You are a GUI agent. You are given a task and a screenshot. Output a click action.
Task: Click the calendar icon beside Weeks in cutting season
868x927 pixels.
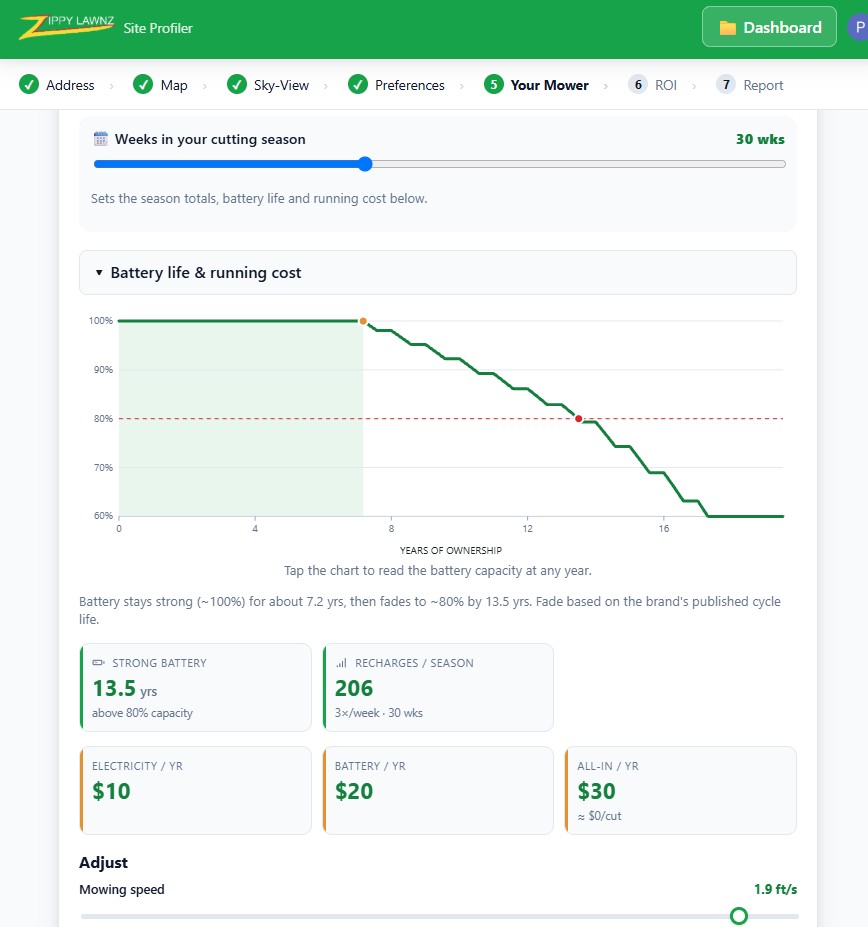(x=101, y=139)
